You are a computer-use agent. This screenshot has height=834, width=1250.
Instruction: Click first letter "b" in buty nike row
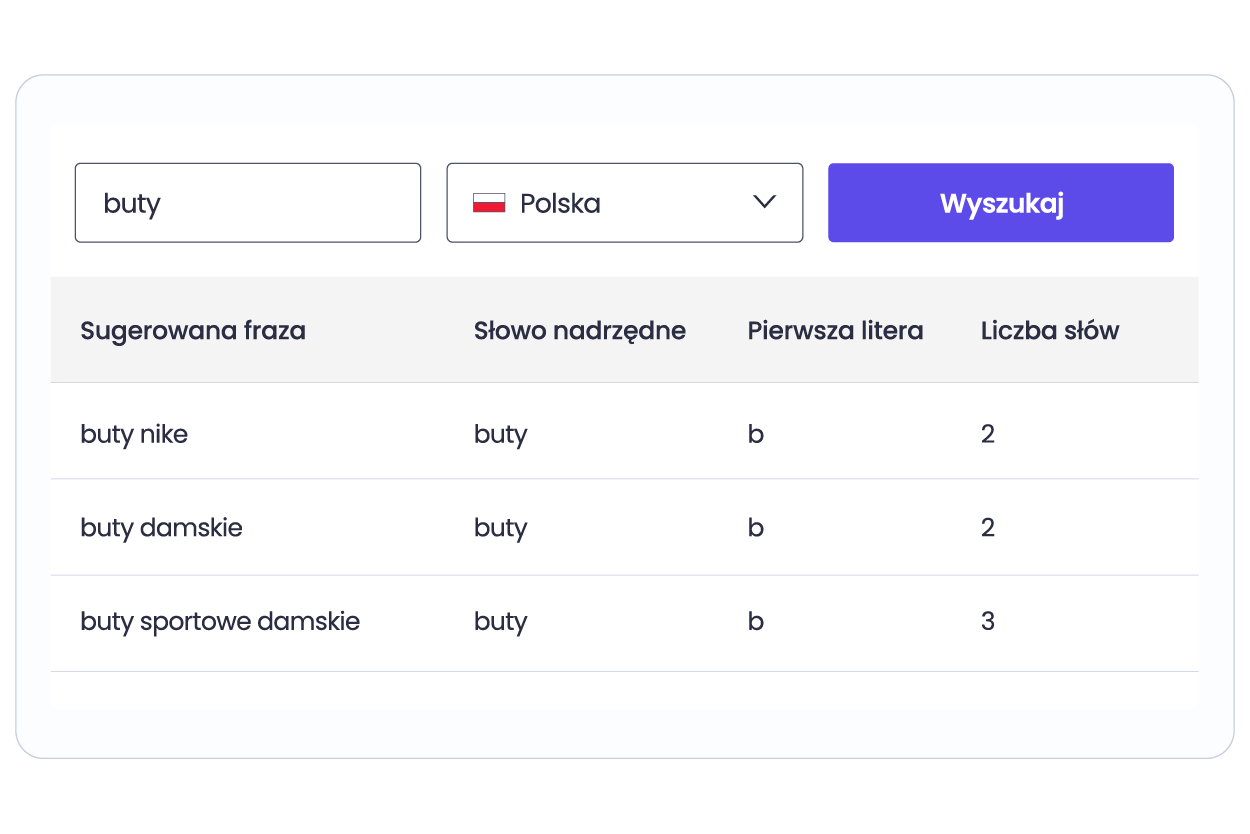point(756,434)
